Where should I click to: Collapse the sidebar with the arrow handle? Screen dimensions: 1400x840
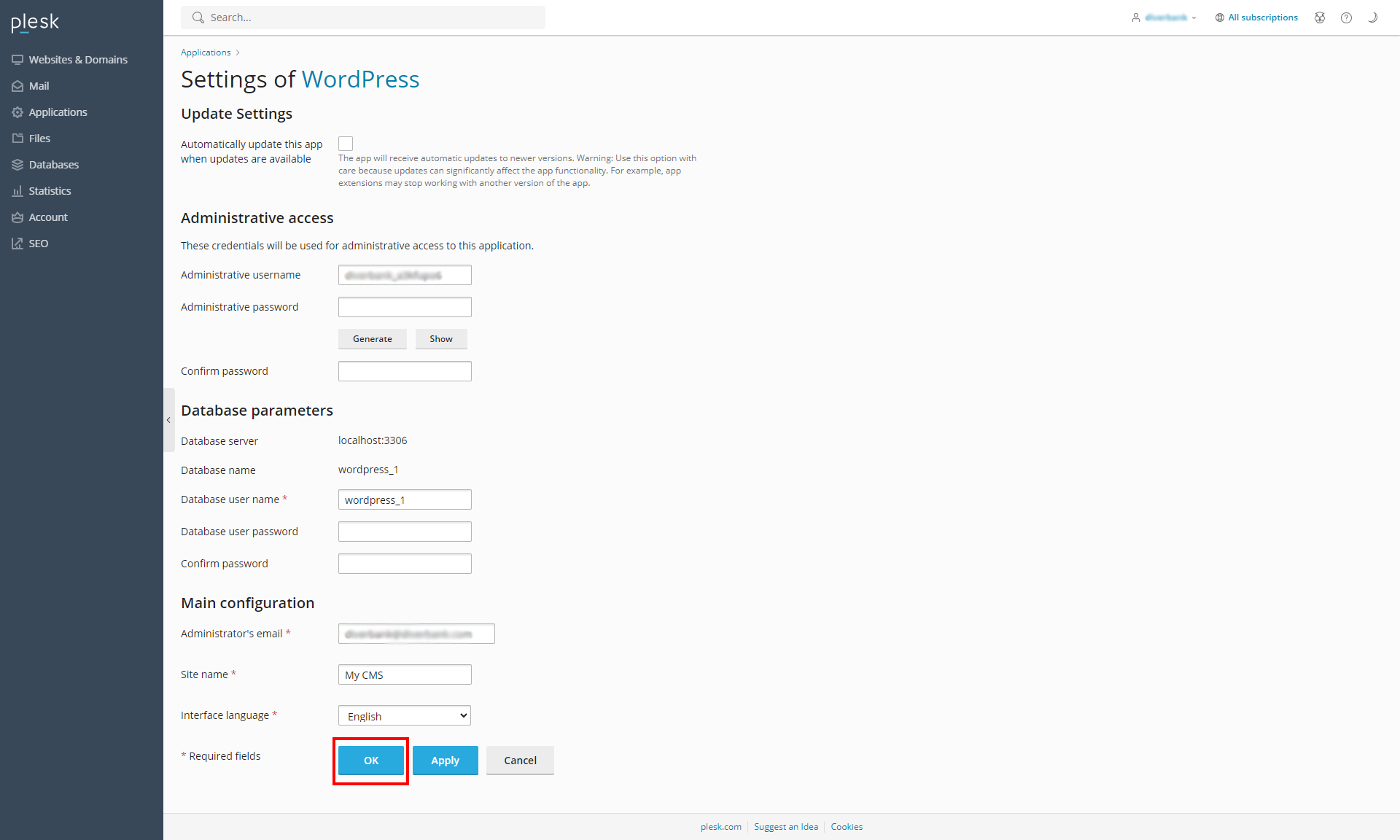pos(168,420)
